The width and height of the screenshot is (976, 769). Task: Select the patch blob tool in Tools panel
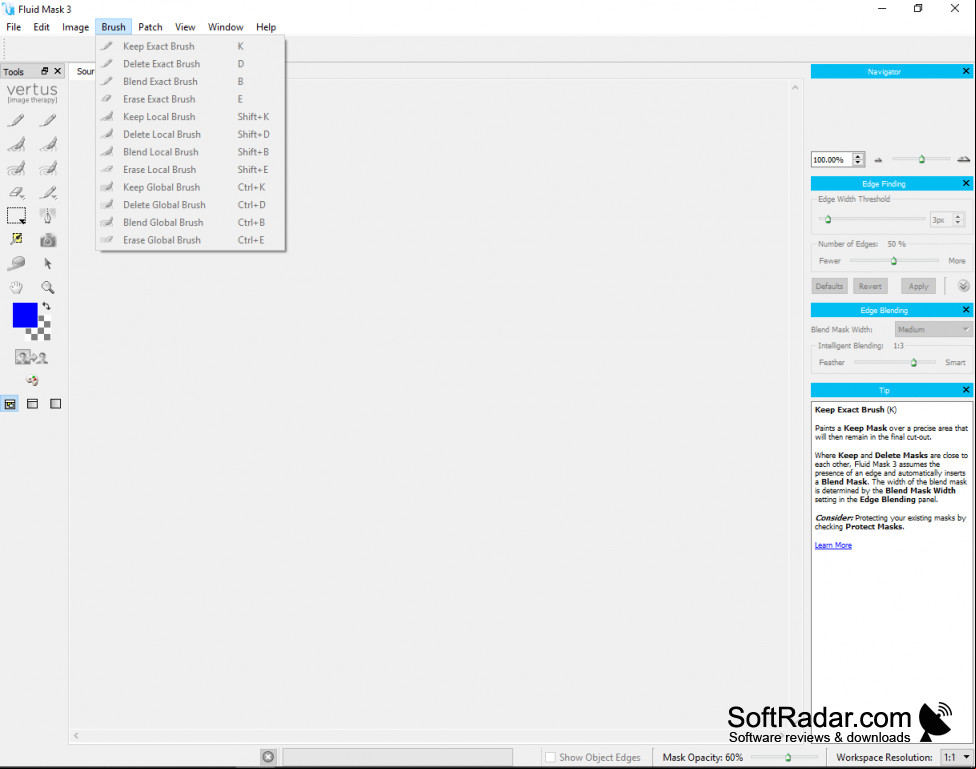tap(16, 263)
